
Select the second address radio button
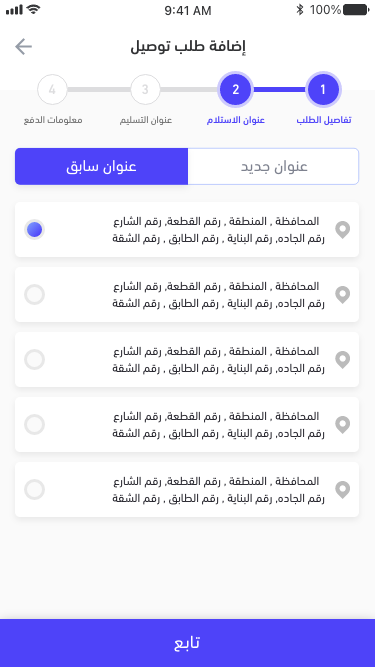[34, 295]
